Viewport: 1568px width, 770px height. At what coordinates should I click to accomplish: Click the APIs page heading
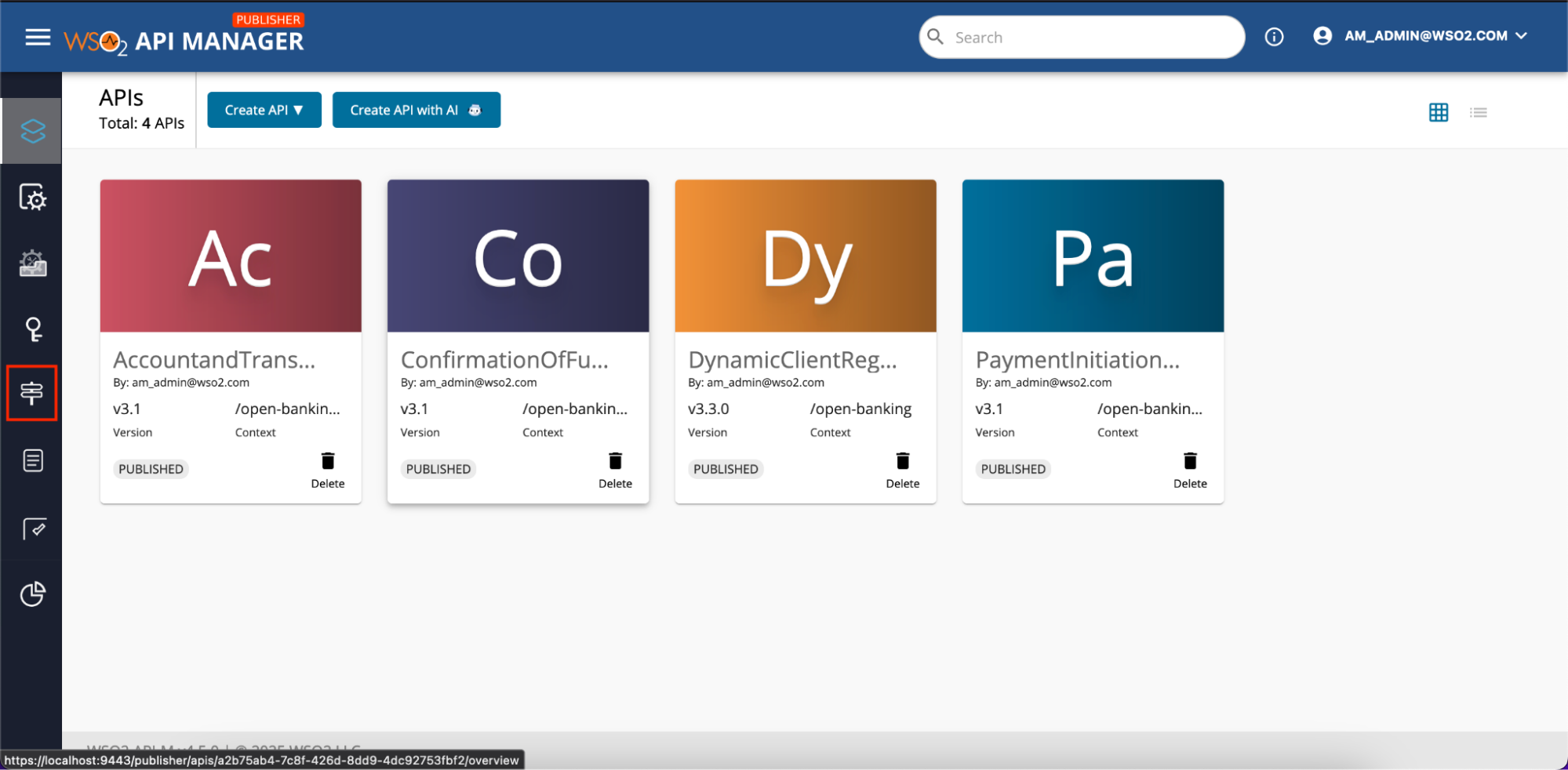click(x=121, y=97)
